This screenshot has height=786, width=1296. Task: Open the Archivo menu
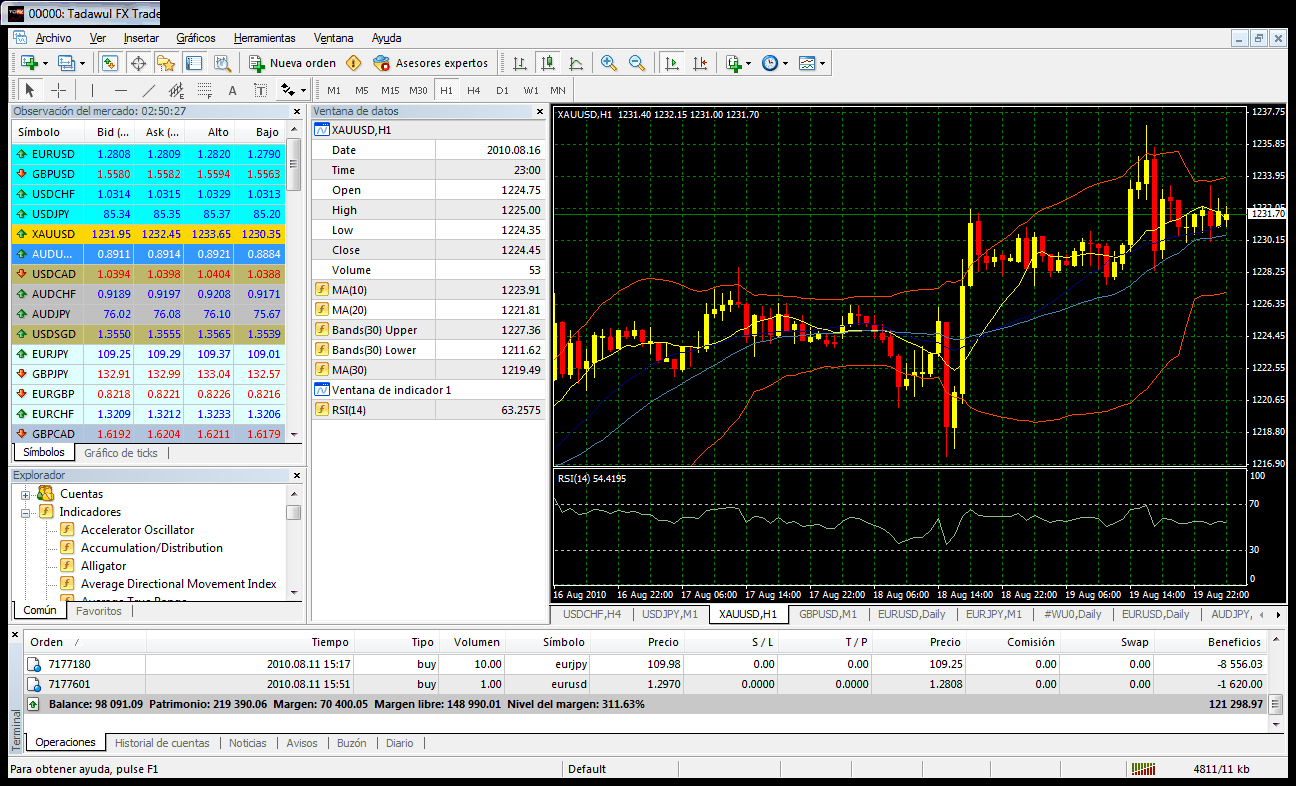pos(53,38)
